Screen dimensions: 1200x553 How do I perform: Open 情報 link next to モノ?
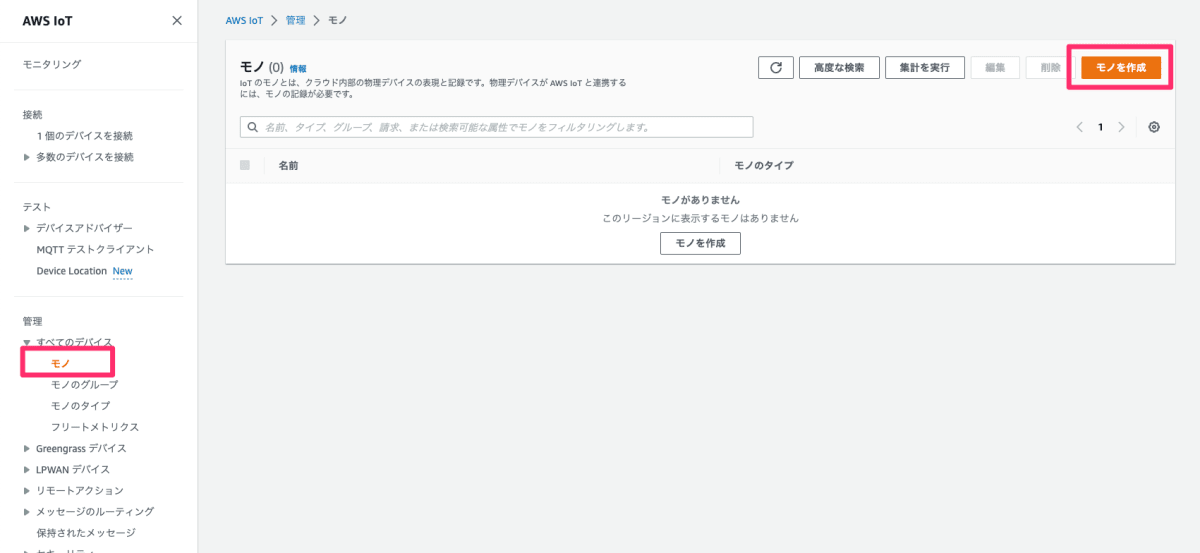[298, 68]
